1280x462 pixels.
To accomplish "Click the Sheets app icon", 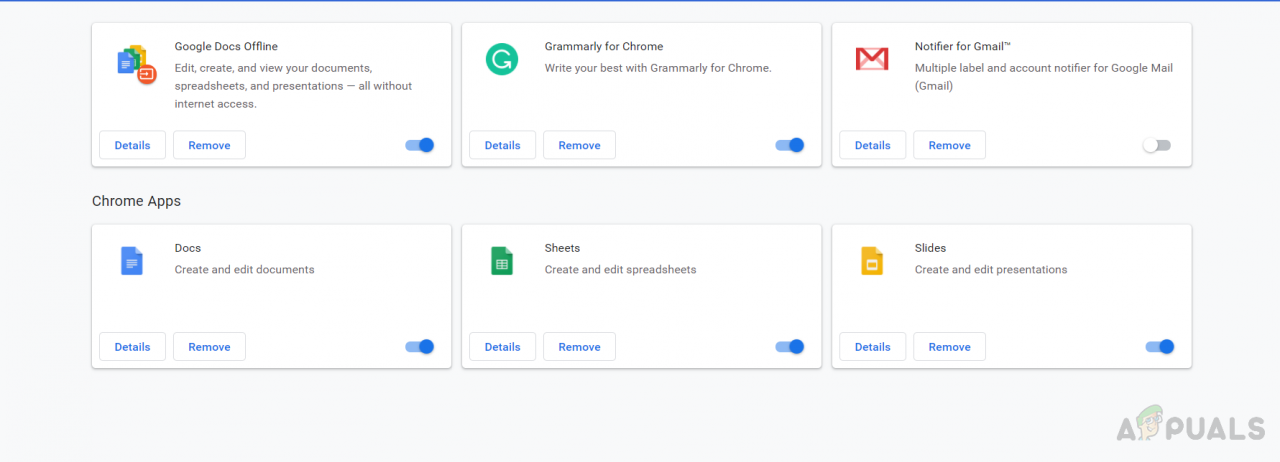I will click(x=501, y=261).
